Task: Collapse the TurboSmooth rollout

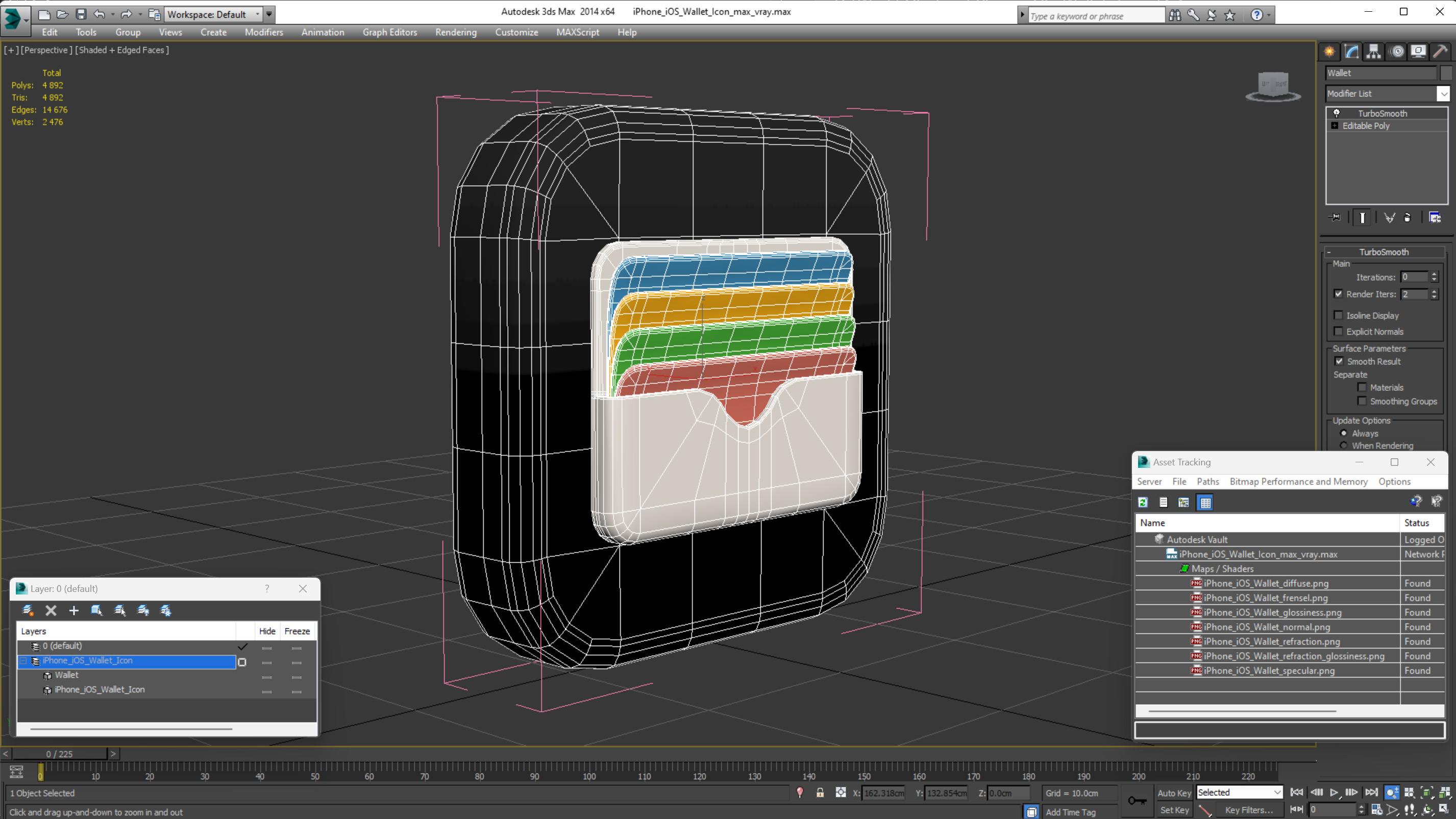Action: (x=1328, y=252)
